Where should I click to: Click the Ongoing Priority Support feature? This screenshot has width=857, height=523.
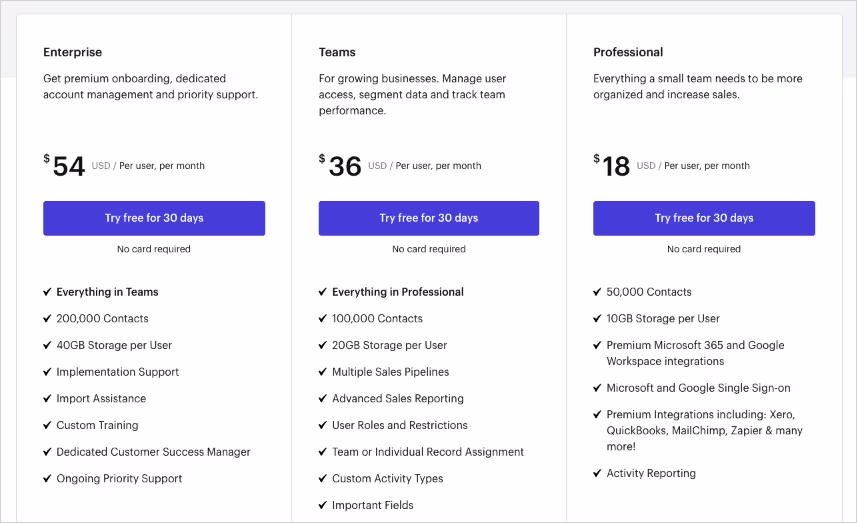119,479
